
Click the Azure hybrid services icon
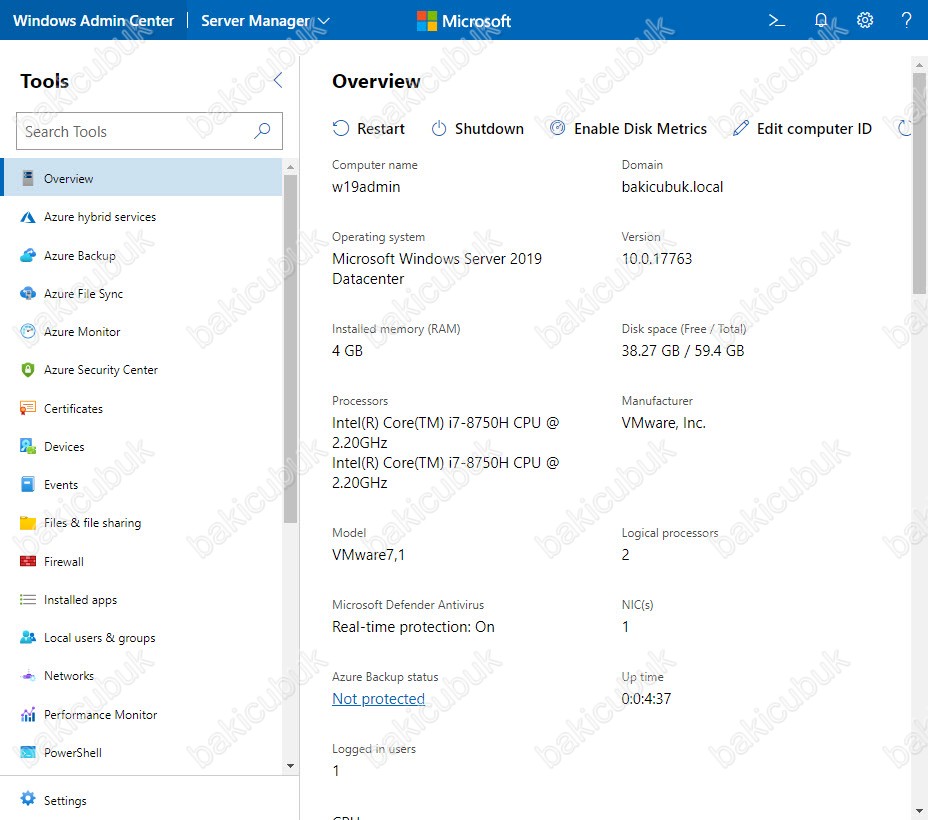pyautogui.click(x=28, y=217)
